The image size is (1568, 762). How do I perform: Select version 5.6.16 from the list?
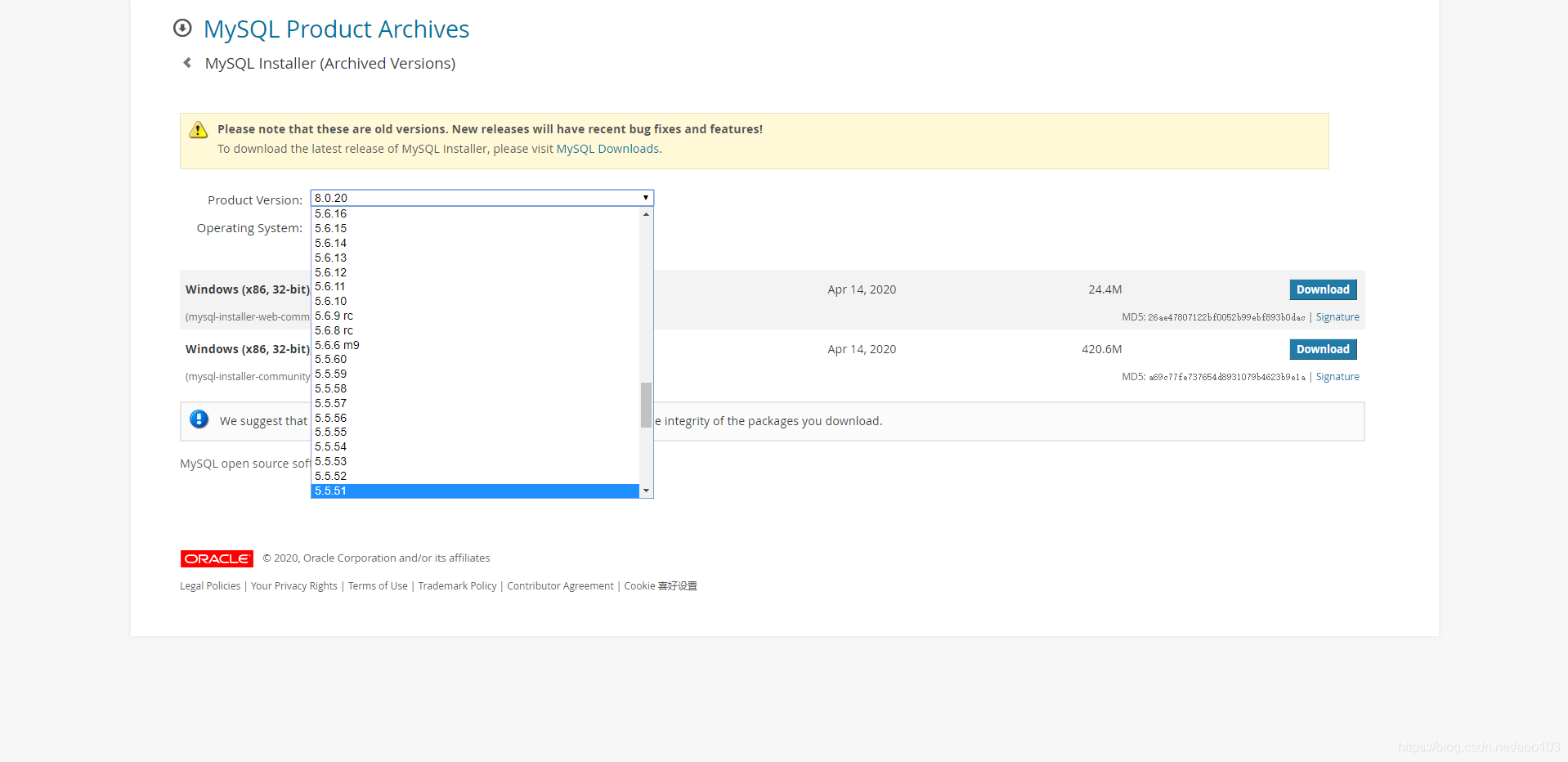tap(475, 214)
